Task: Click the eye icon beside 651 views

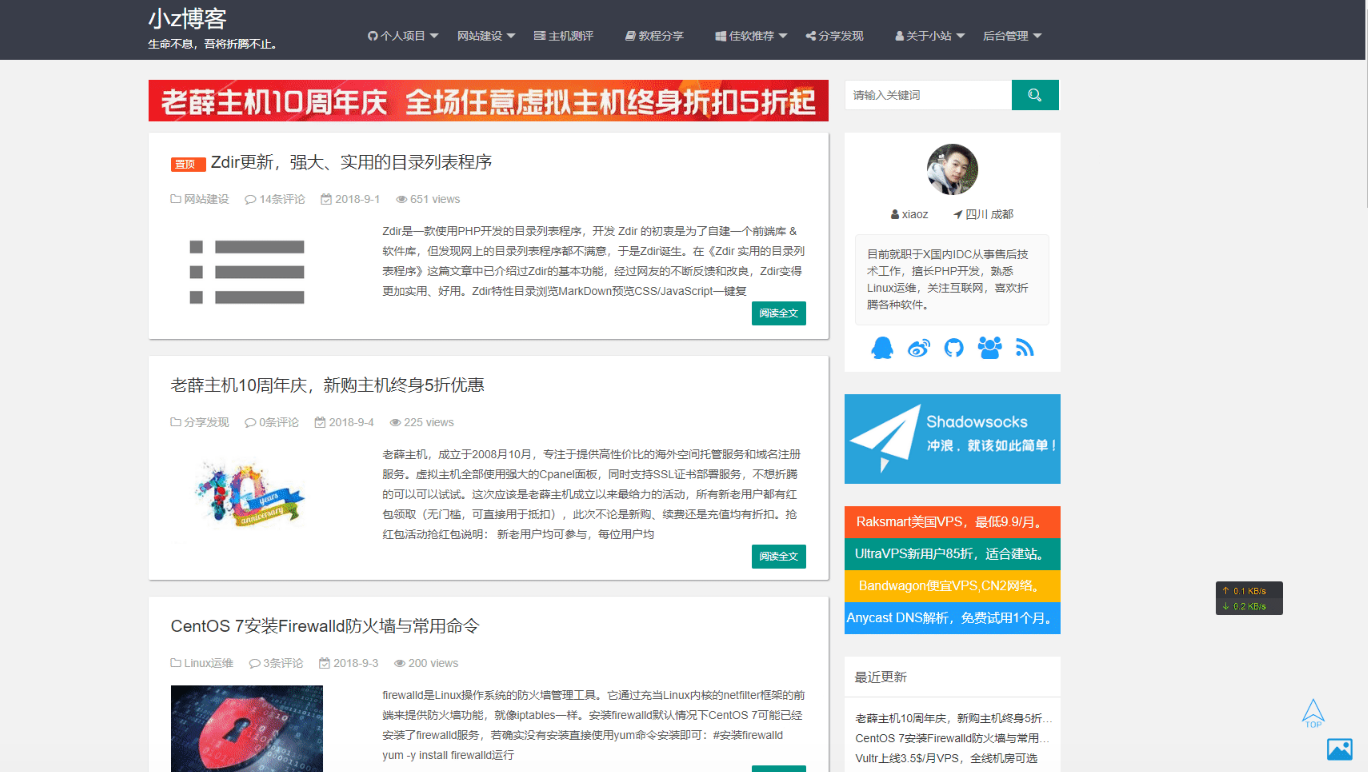Action: (x=403, y=199)
